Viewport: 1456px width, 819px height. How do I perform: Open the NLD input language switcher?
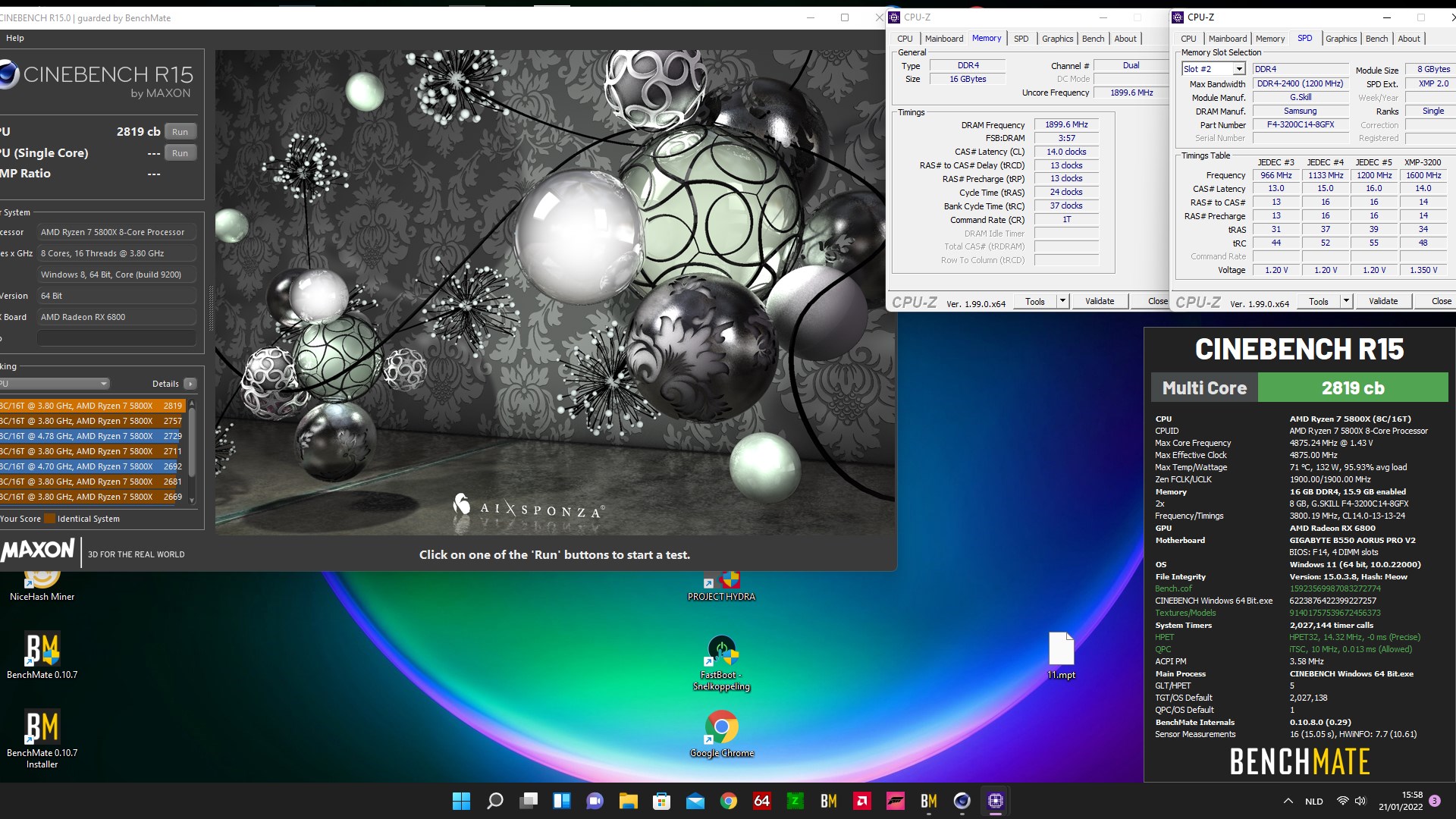pos(1314,801)
